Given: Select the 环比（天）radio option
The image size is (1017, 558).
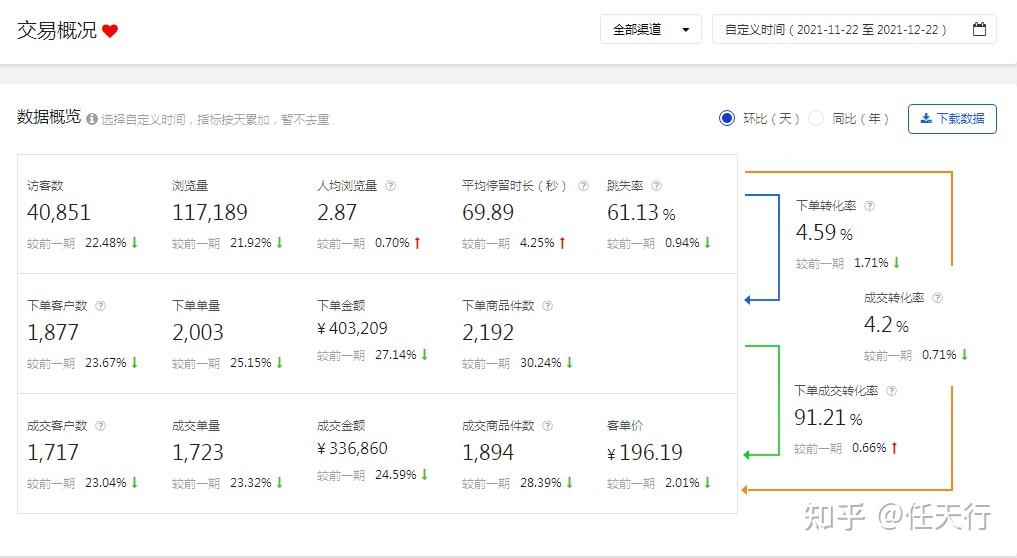Looking at the screenshot, I should click(x=726, y=118).
